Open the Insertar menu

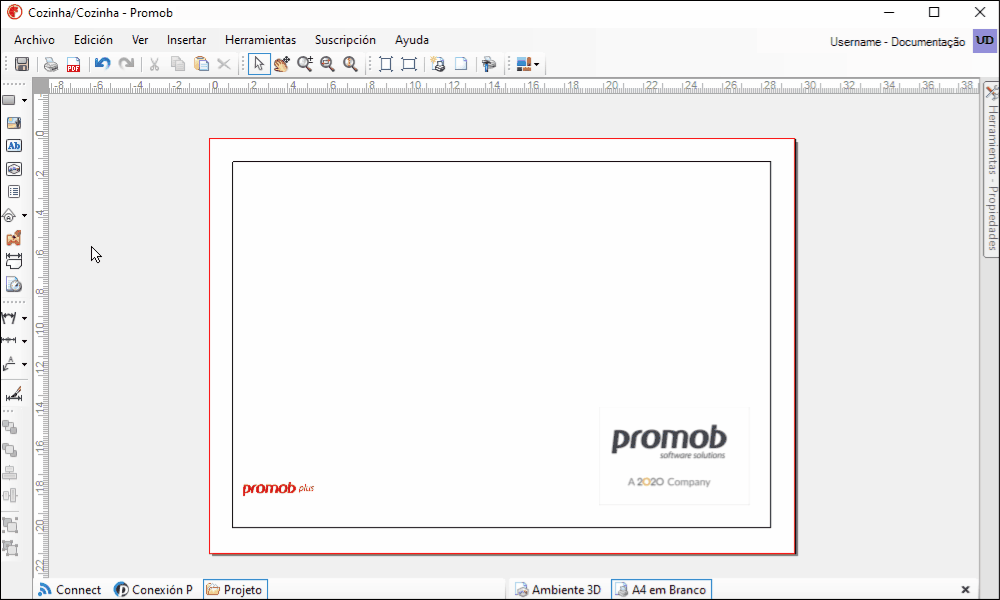pyautogui.click(x=186, y=40)
